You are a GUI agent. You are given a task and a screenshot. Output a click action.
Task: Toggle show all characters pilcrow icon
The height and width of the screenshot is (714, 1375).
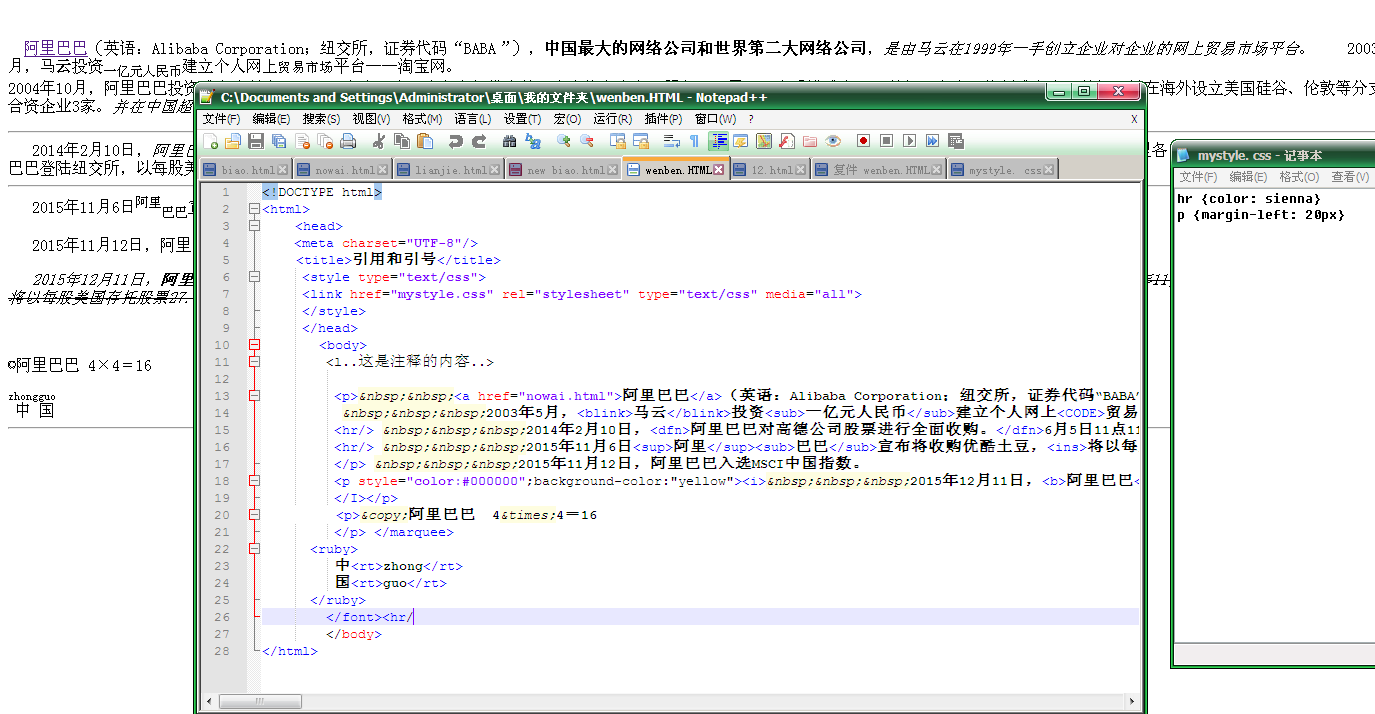(x=695, y=141)
